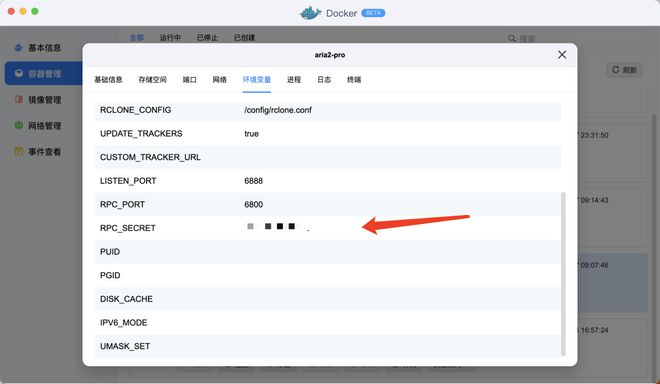Click the yellow macOS minimize button
Screen dimensions: 660x384
coord(23,11)
